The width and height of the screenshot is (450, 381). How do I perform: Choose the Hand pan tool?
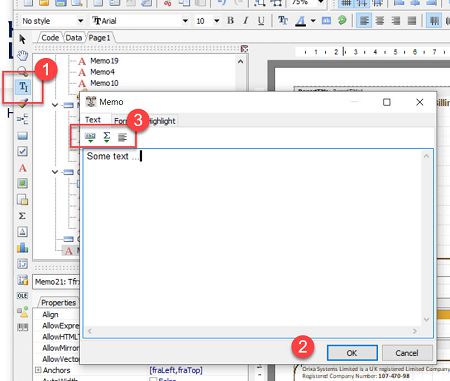pyautogui.click(x=22, y=55)
